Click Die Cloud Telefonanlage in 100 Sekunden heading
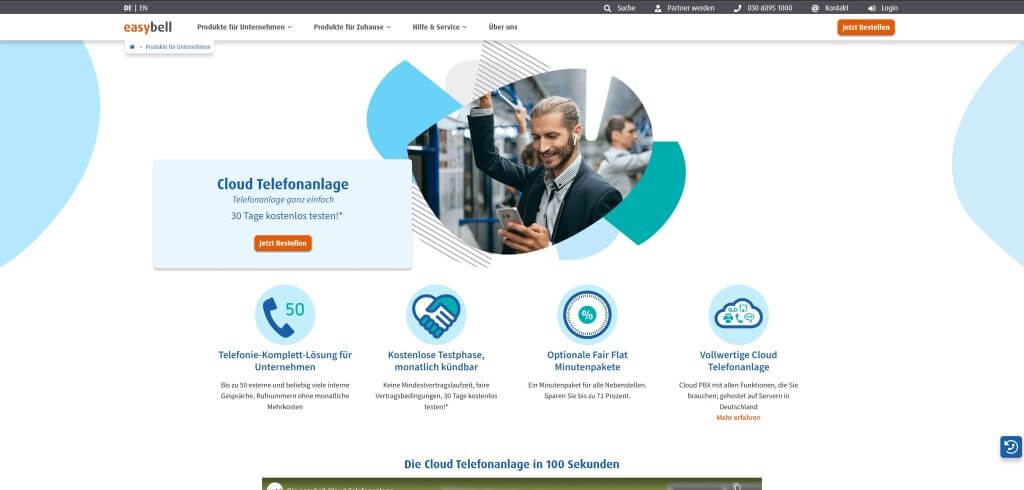 (x=511, y=465)
